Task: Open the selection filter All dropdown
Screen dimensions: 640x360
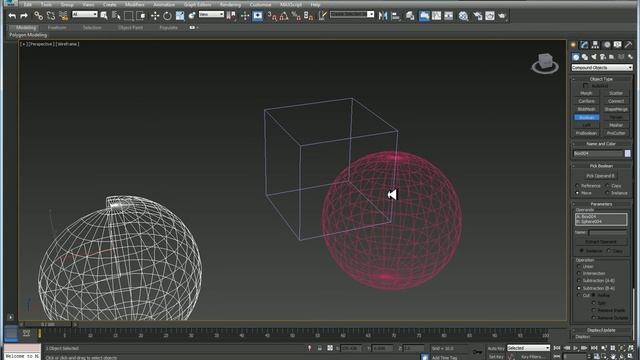Action: coord(84,14)
